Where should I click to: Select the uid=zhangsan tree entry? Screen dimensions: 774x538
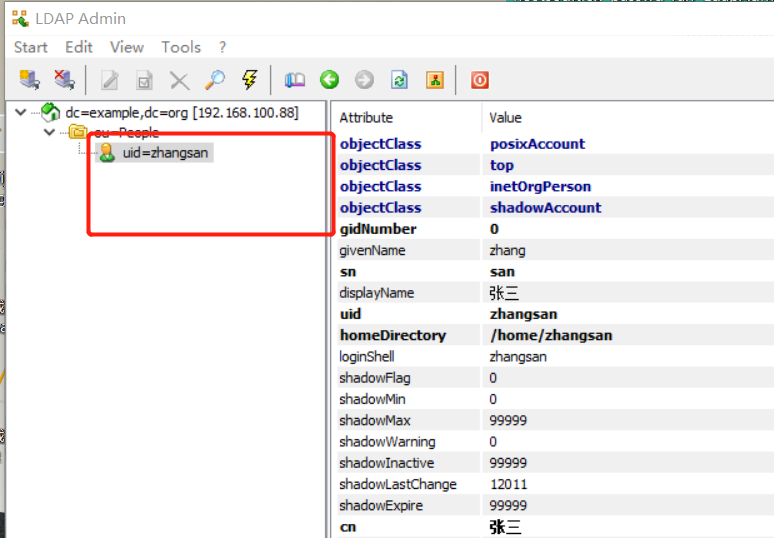click(165, 152)
